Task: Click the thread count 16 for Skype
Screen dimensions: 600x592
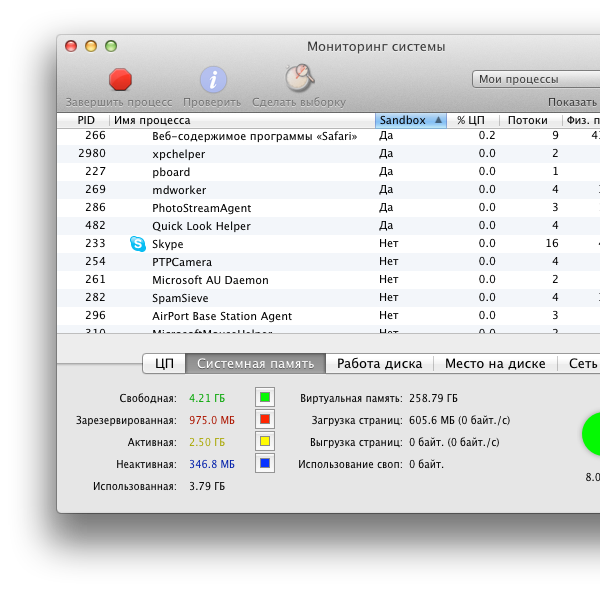Action: 552,243
